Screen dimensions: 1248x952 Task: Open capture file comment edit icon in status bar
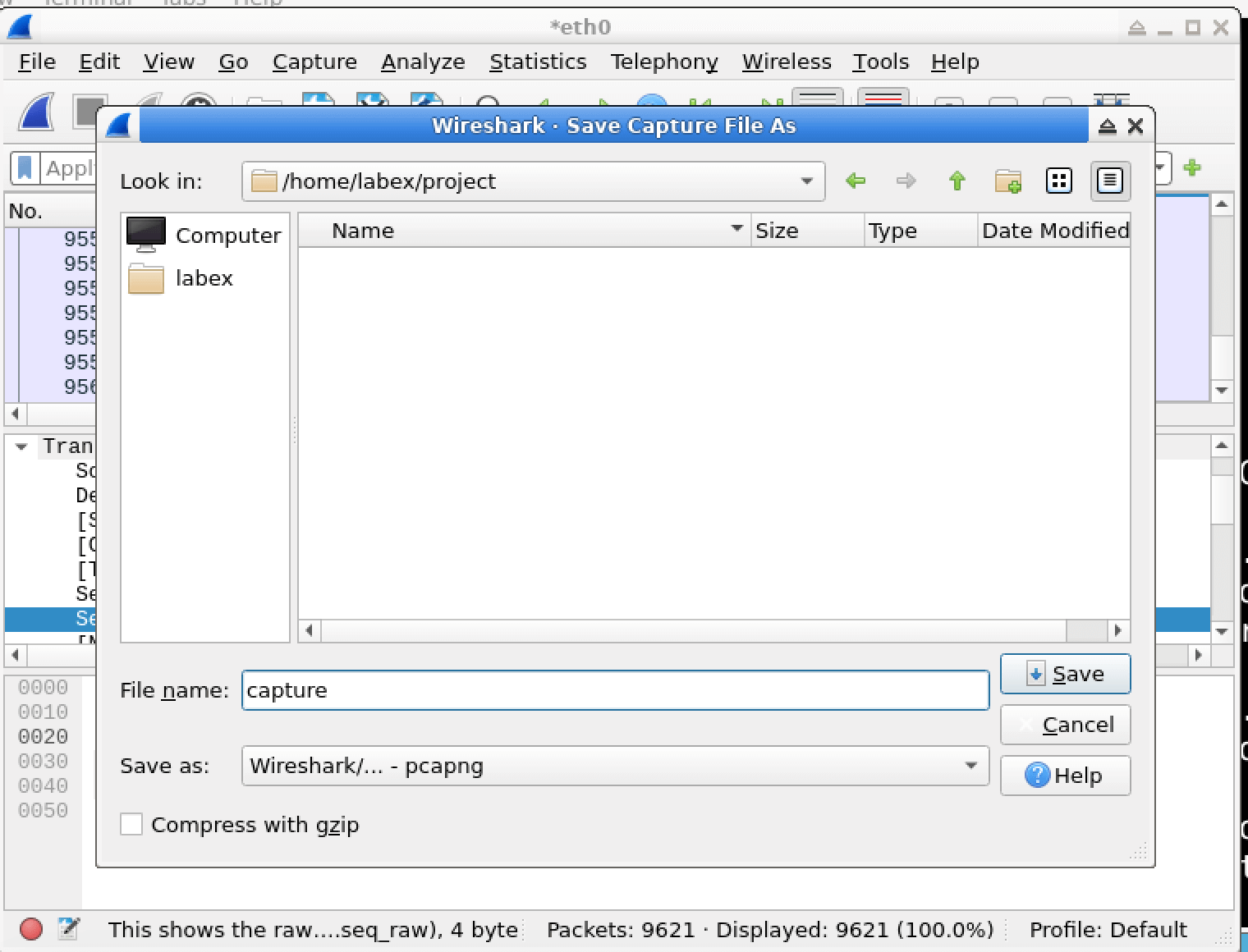[69, 929]
